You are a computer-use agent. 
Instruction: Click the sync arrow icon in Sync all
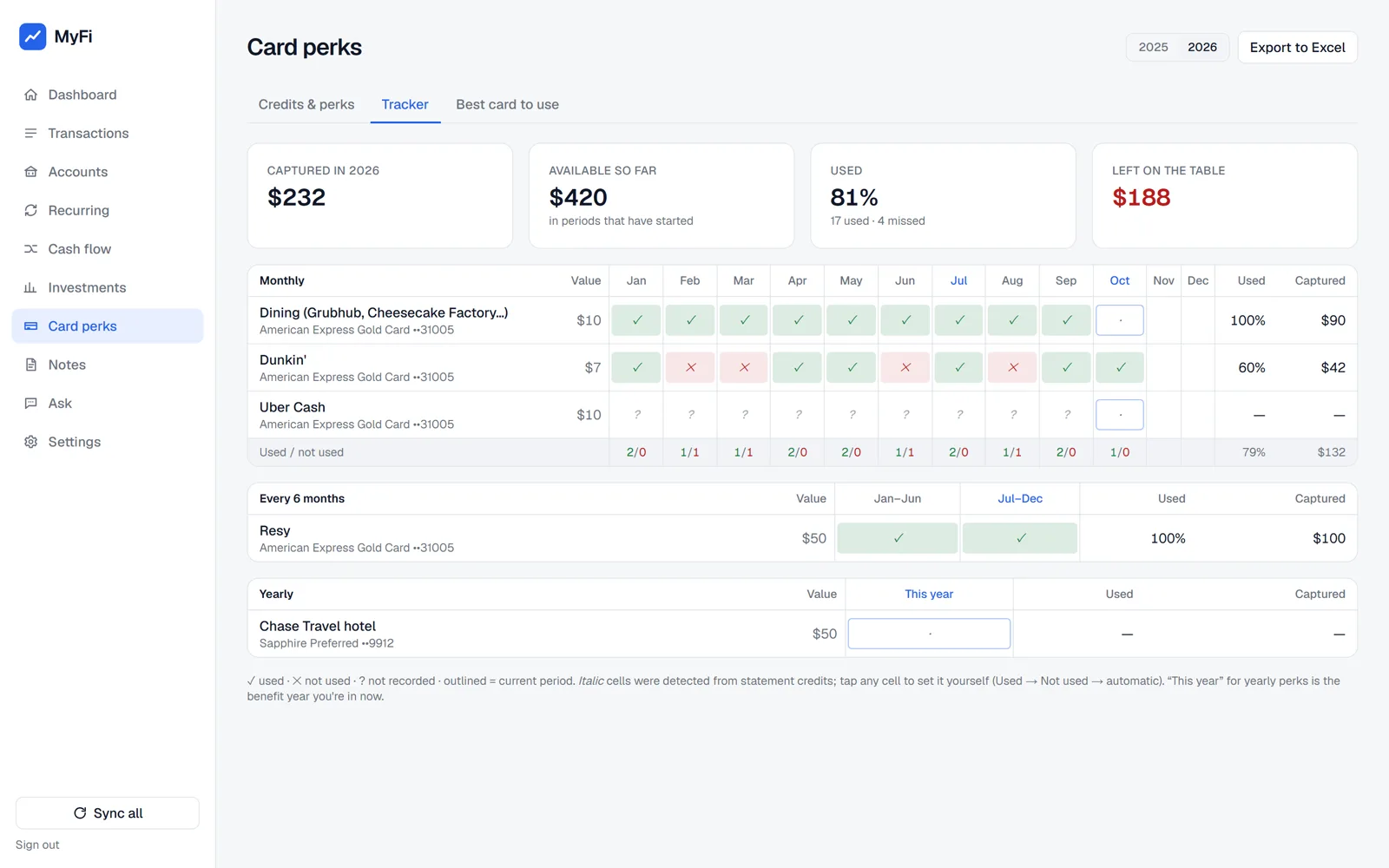point(80,813)
